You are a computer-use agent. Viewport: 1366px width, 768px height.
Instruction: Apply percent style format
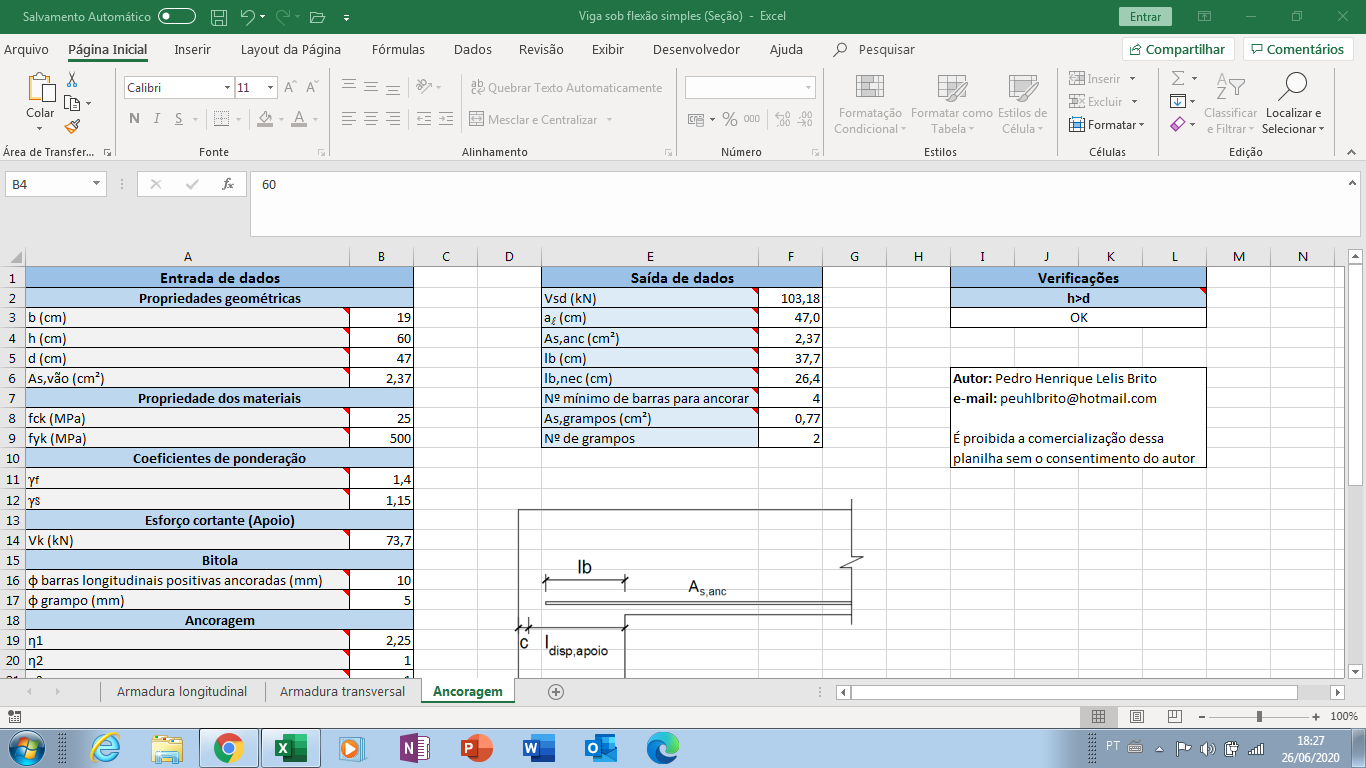point(730,120)
